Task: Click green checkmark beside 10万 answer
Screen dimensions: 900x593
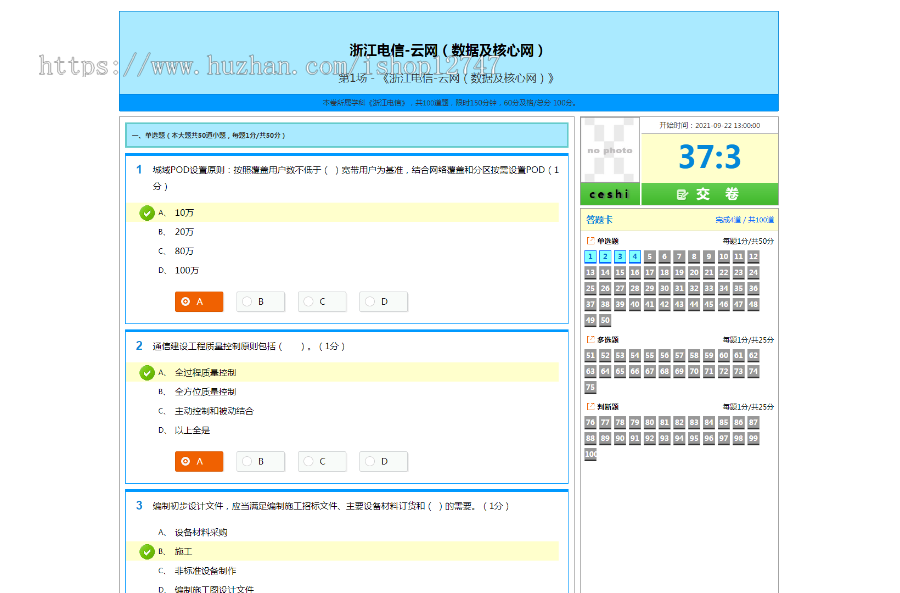Action: click(147, 213)
